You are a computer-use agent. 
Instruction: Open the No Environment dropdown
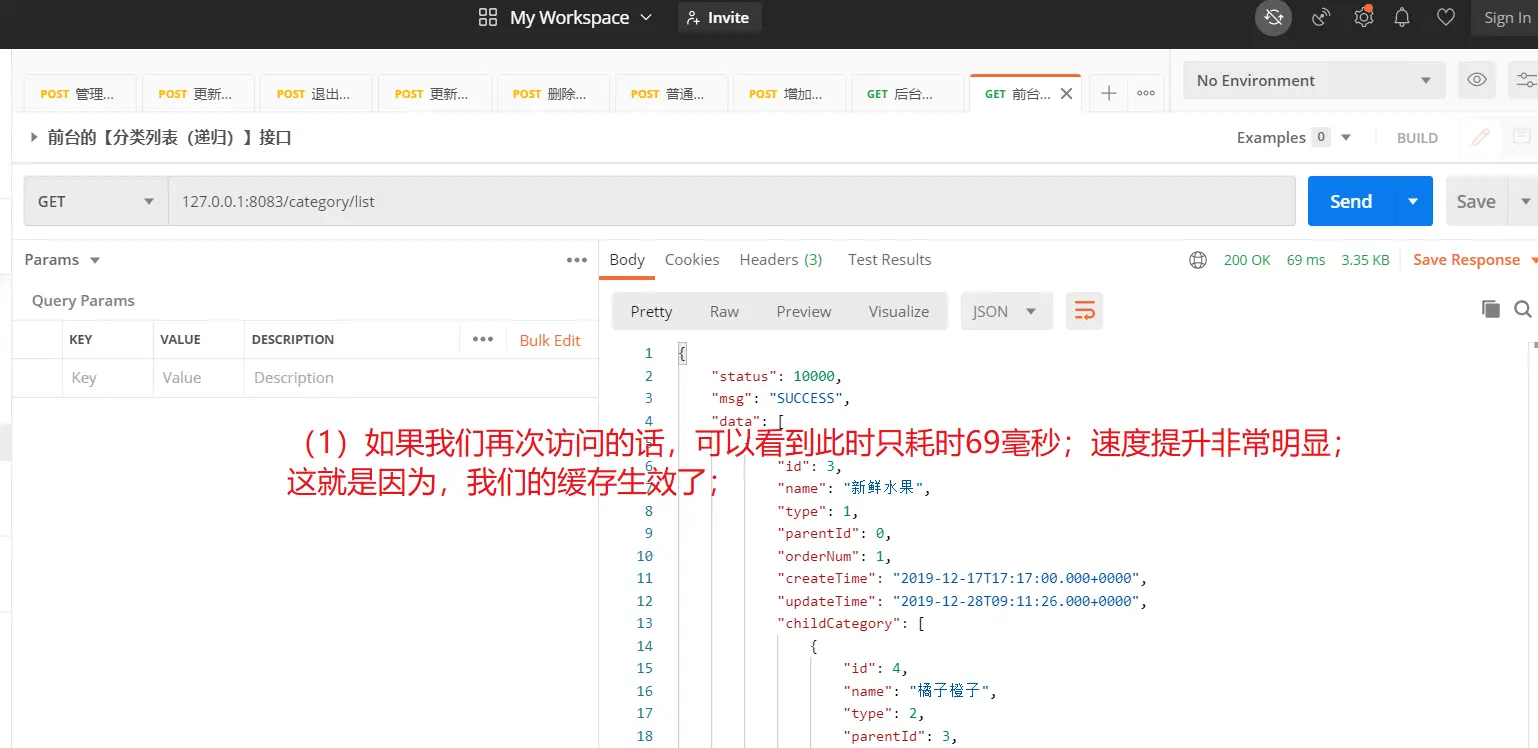coord(1313,80)
